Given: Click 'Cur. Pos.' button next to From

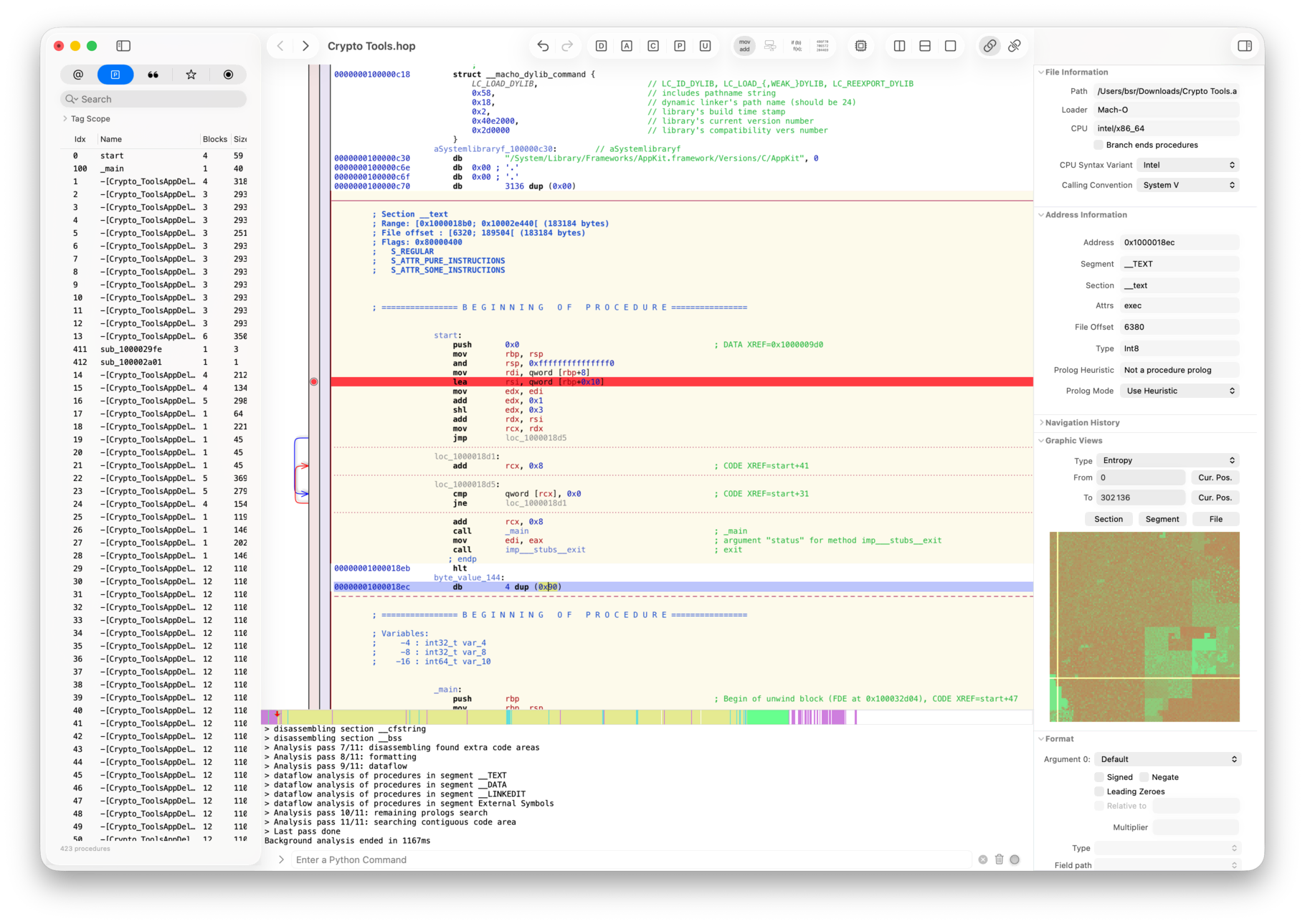Looking at the screenshot, I should pyautogui.click(x=1214, y=477).
